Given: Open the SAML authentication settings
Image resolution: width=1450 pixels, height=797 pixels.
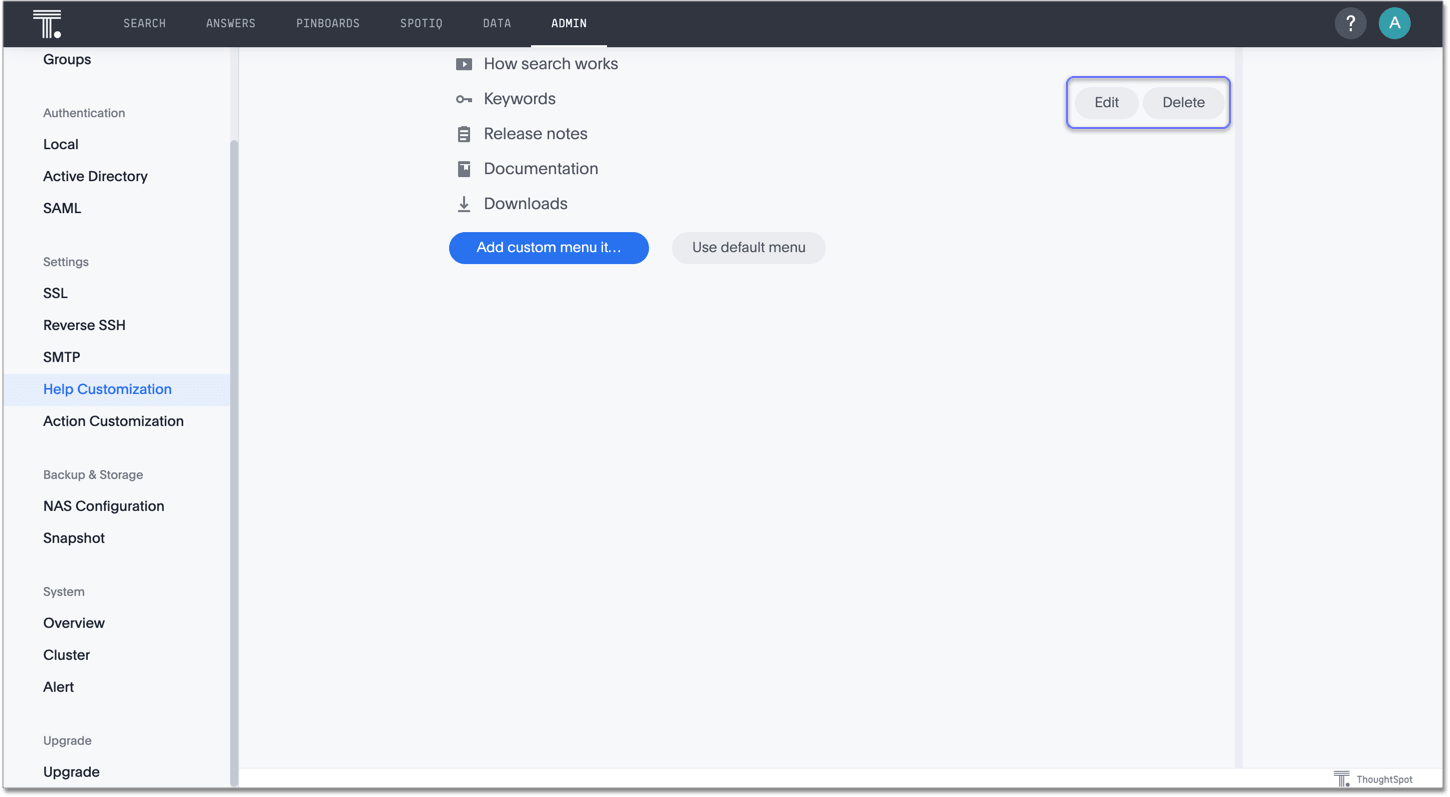Looking at the screenshot, I should 62,208.
